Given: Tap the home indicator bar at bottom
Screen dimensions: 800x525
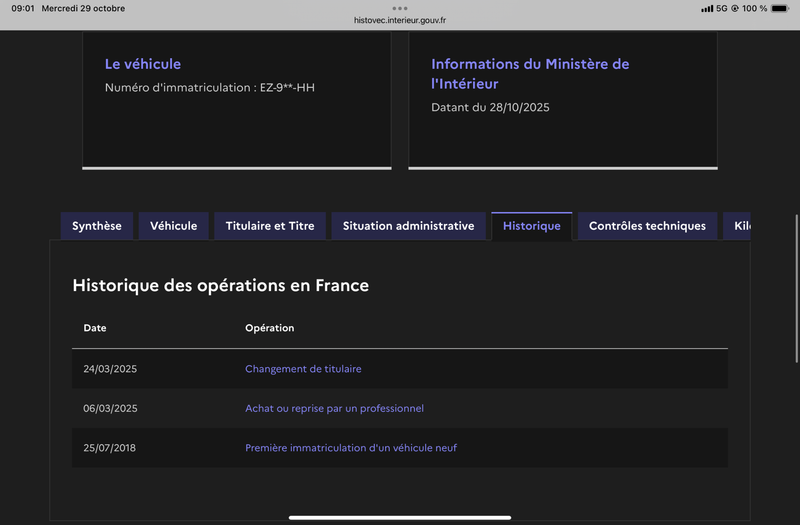Looking at the screenshot, I should (400, 517).
